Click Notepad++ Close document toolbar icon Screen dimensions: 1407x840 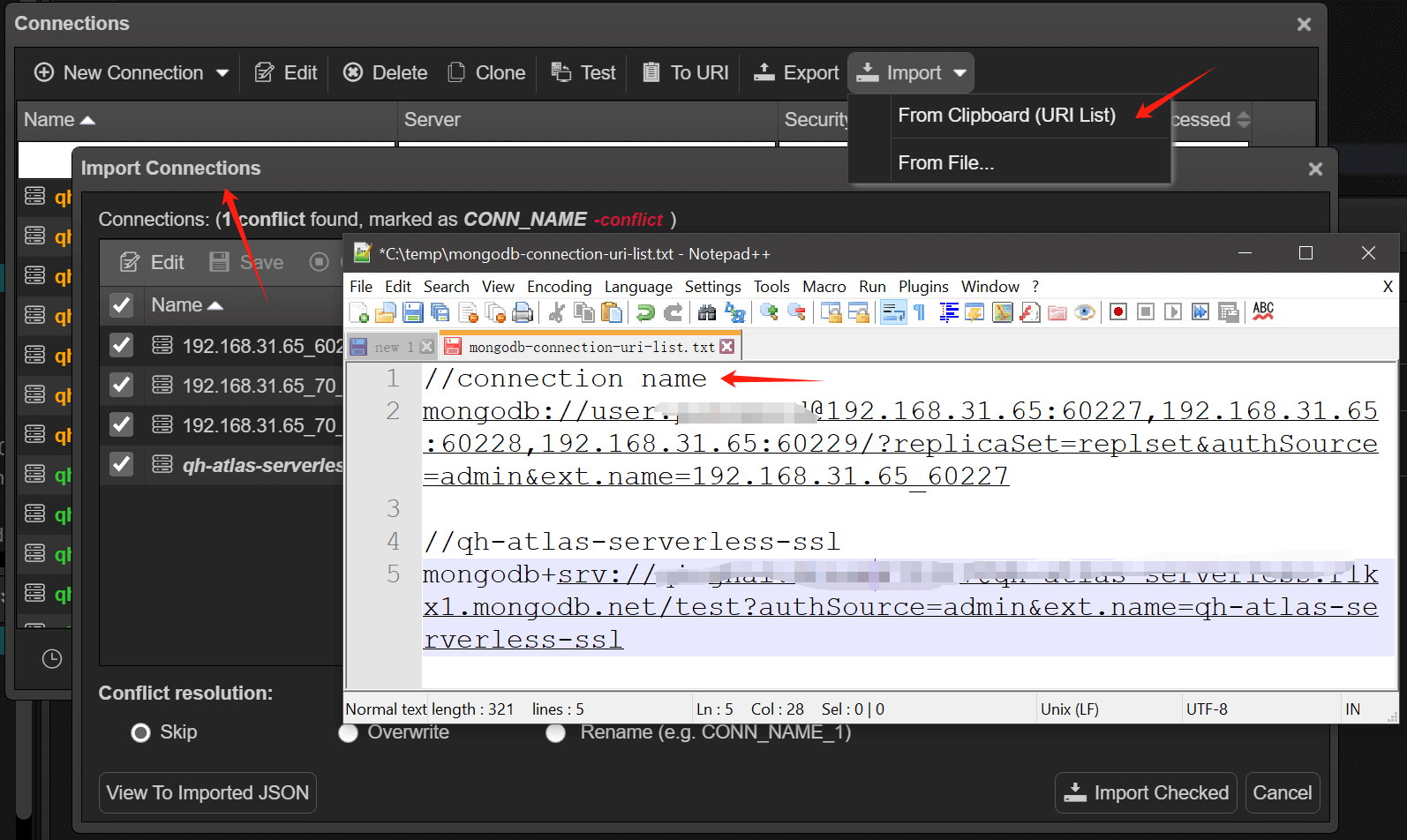468,312
